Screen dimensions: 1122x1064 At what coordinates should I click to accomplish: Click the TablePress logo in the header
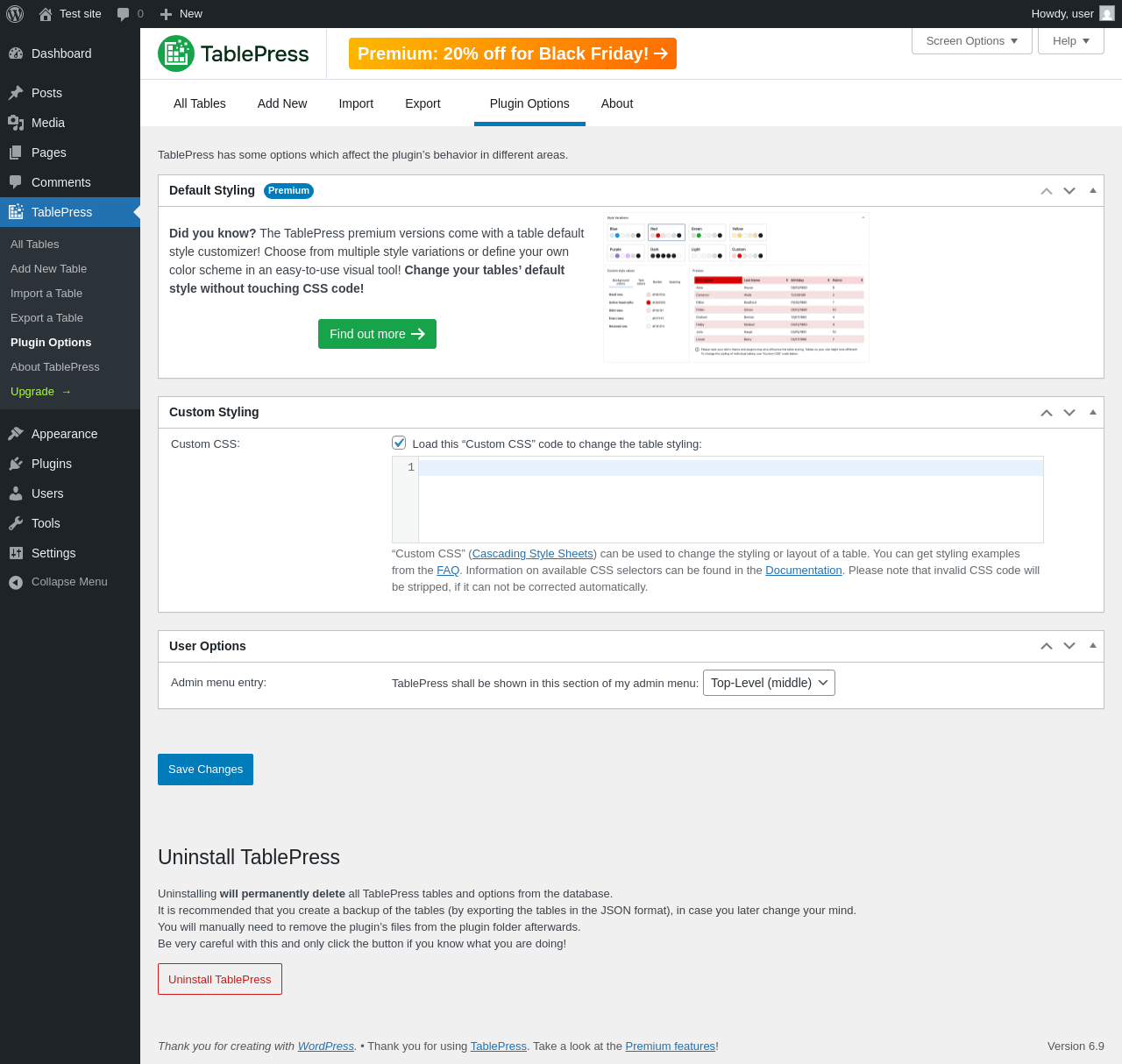point(233,53)
